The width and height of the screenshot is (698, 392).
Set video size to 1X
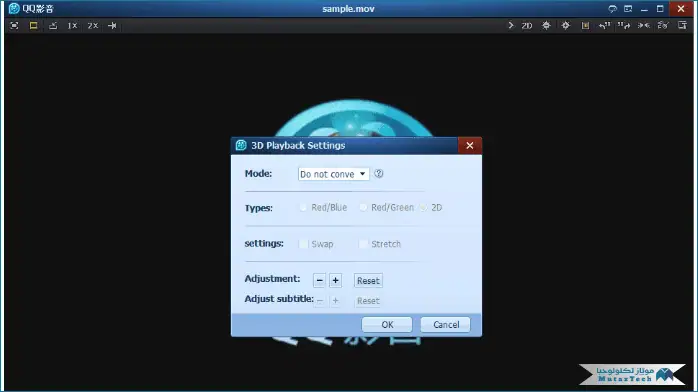pos(72,25)
